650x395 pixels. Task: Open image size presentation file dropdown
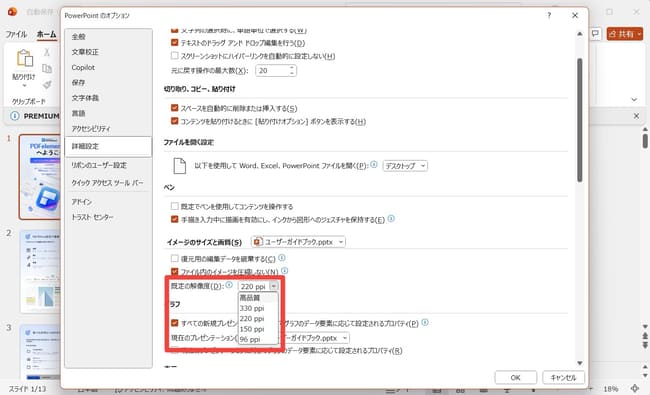pos(298,242)
